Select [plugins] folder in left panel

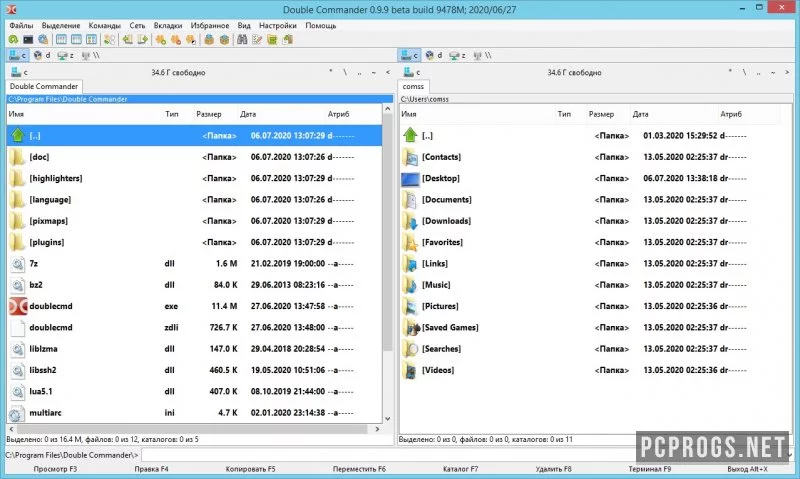pyautogui.click(x=194, y=242)
